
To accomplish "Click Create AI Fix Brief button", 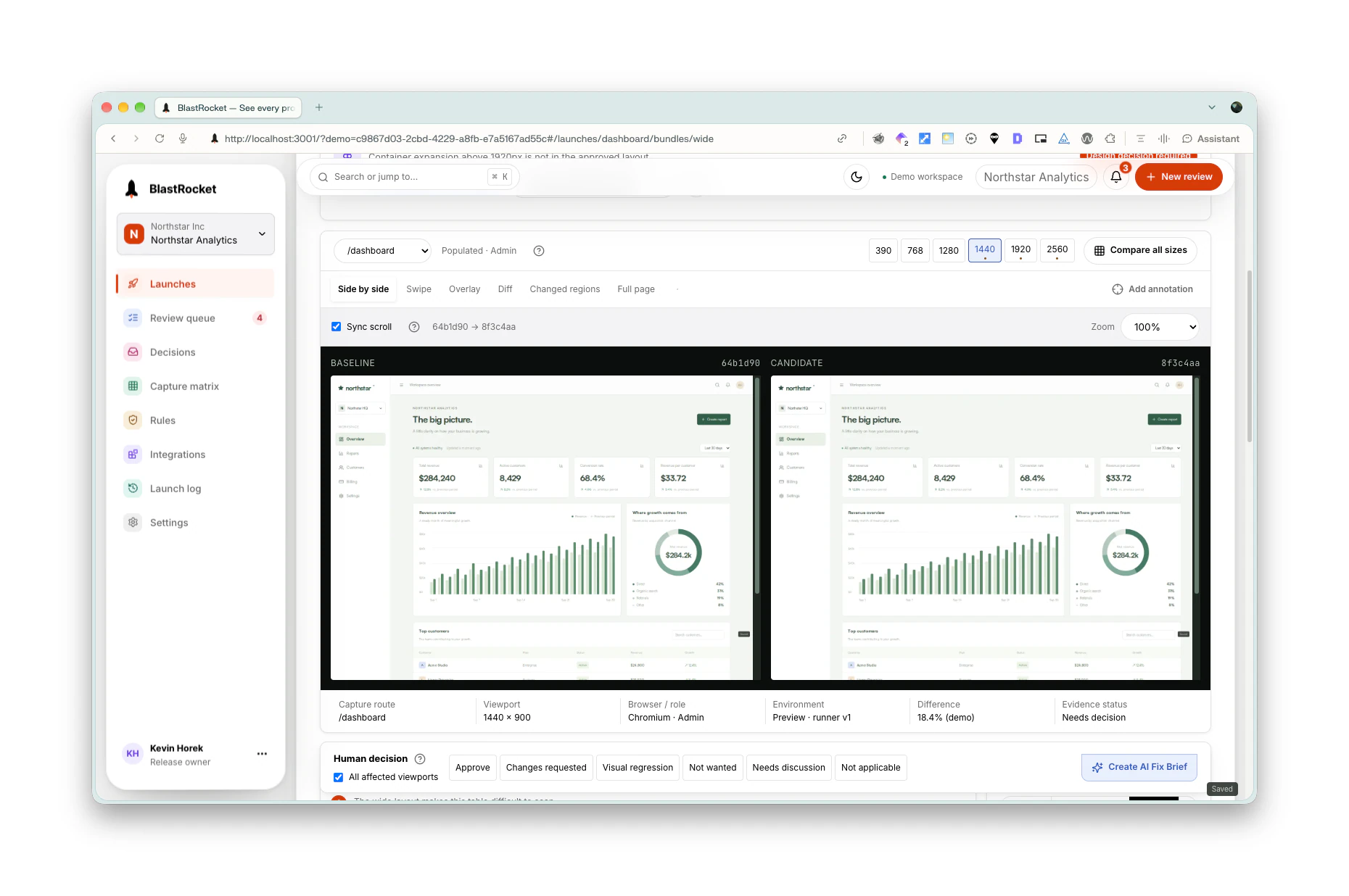I will [x=1139, y=767].
